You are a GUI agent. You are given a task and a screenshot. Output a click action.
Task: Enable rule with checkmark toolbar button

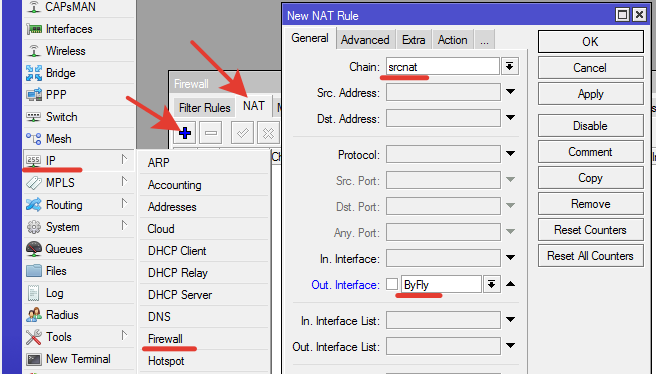242,133
